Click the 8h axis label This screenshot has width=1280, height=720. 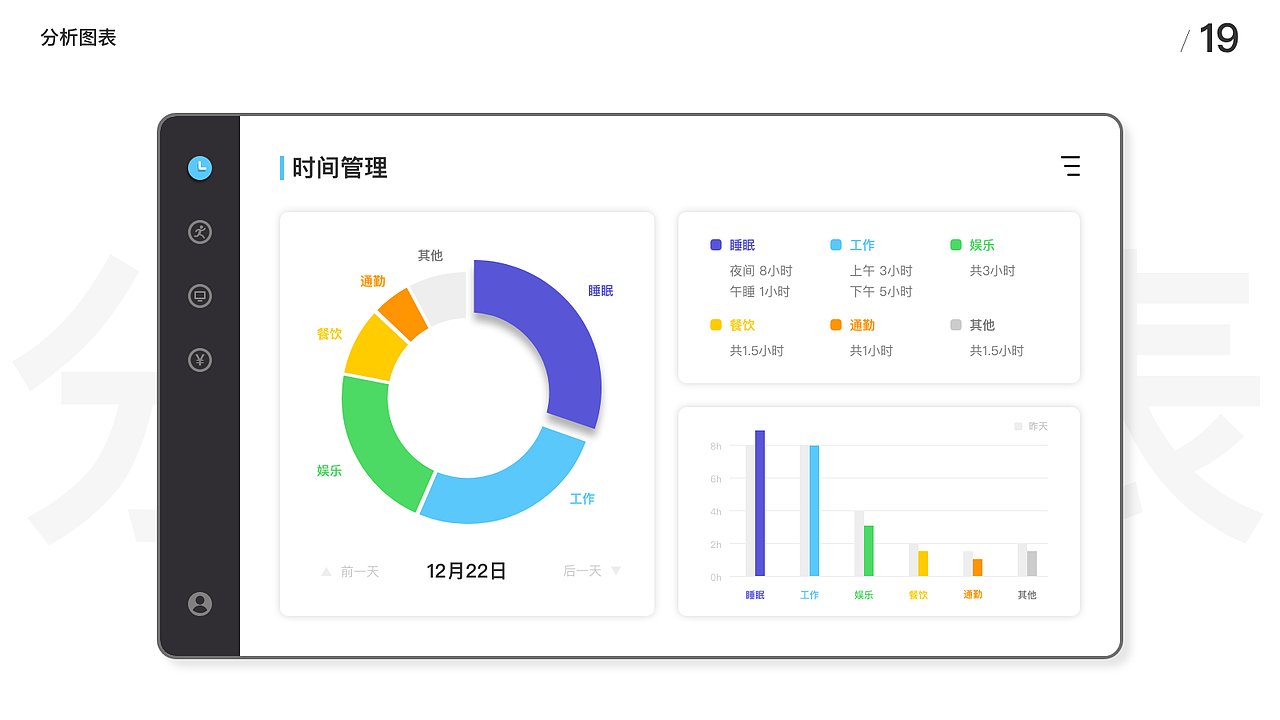coord(716,446)
